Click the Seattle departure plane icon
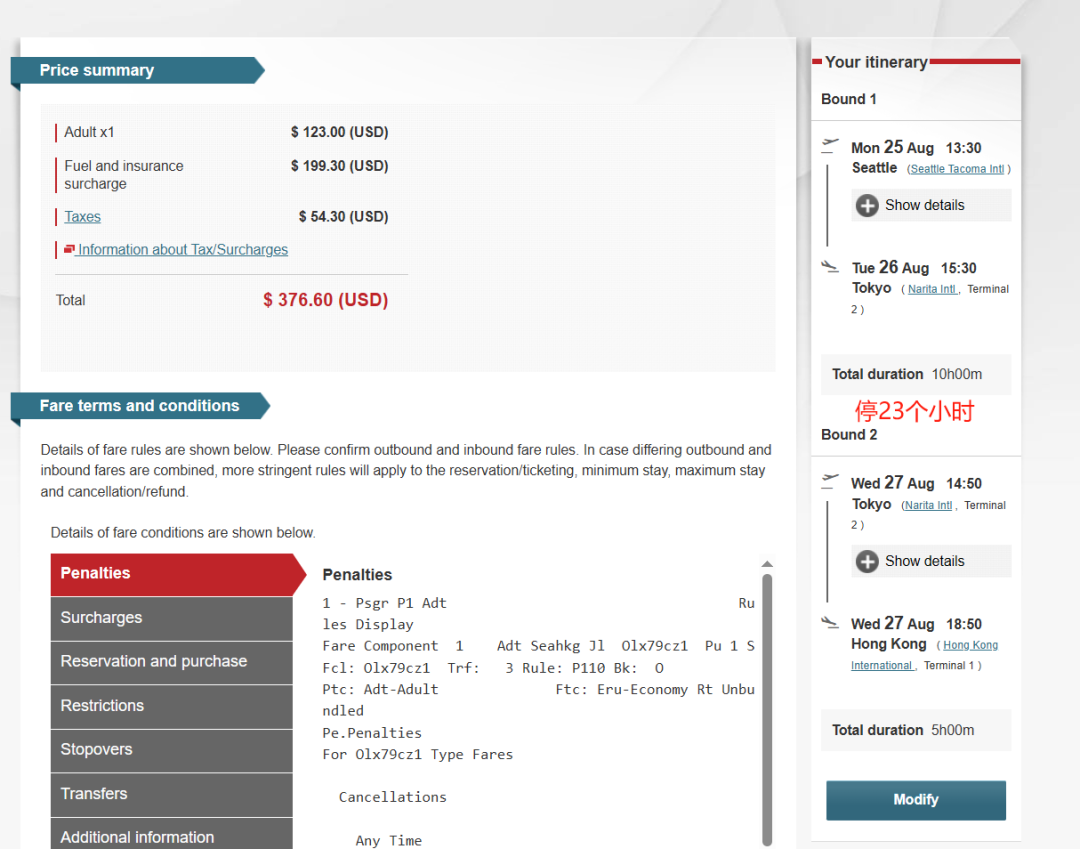Viewport: 1080px width, 849px height. (x=829, y=145)
